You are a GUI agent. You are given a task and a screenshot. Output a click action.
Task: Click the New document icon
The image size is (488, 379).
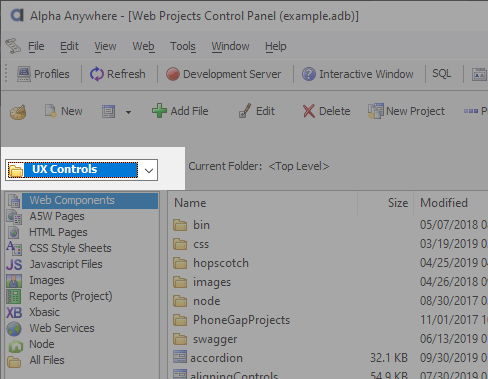(51, 111)
